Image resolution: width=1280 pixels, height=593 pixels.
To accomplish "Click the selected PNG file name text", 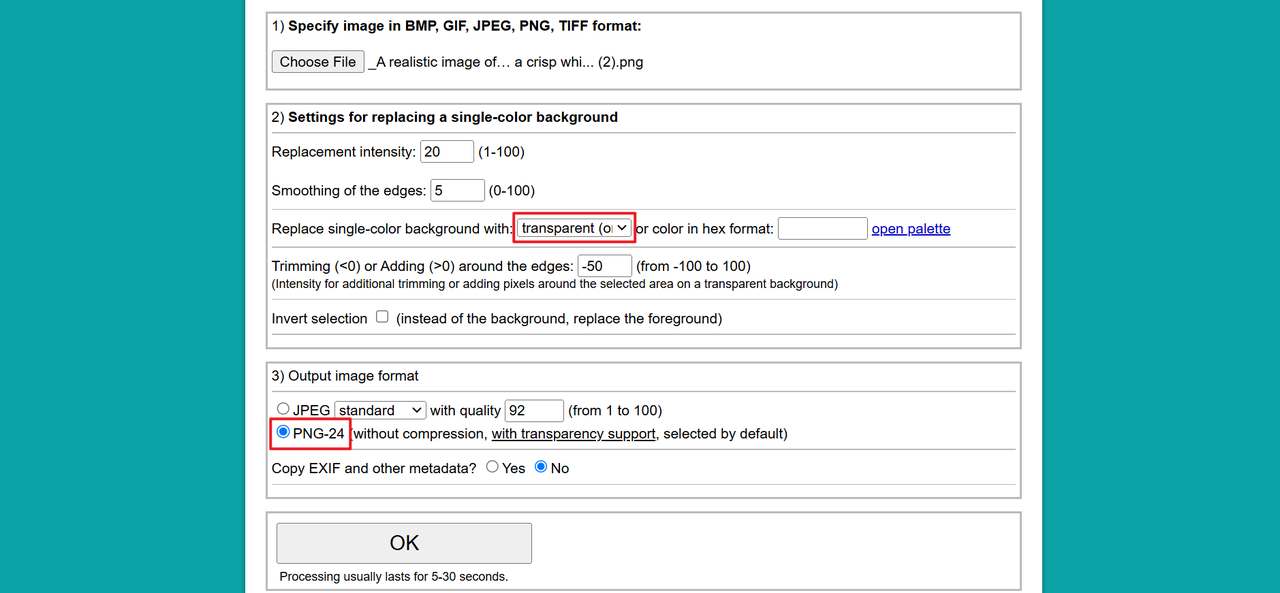I will (506, 62).
